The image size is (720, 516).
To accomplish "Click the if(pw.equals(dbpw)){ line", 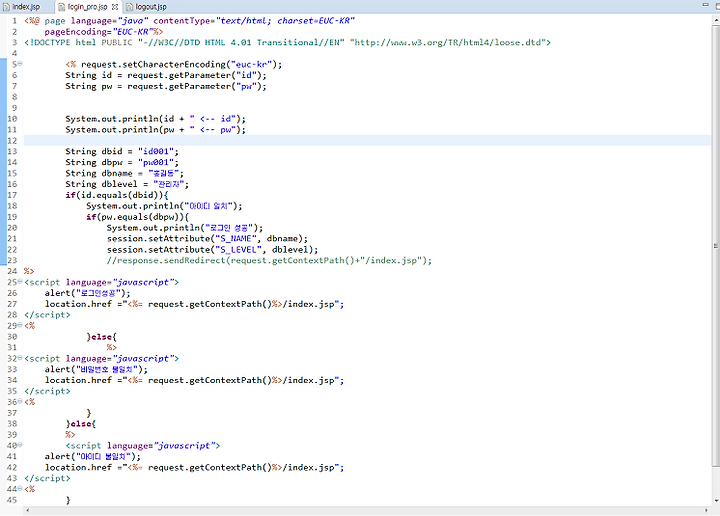I will tap(137, 217).
